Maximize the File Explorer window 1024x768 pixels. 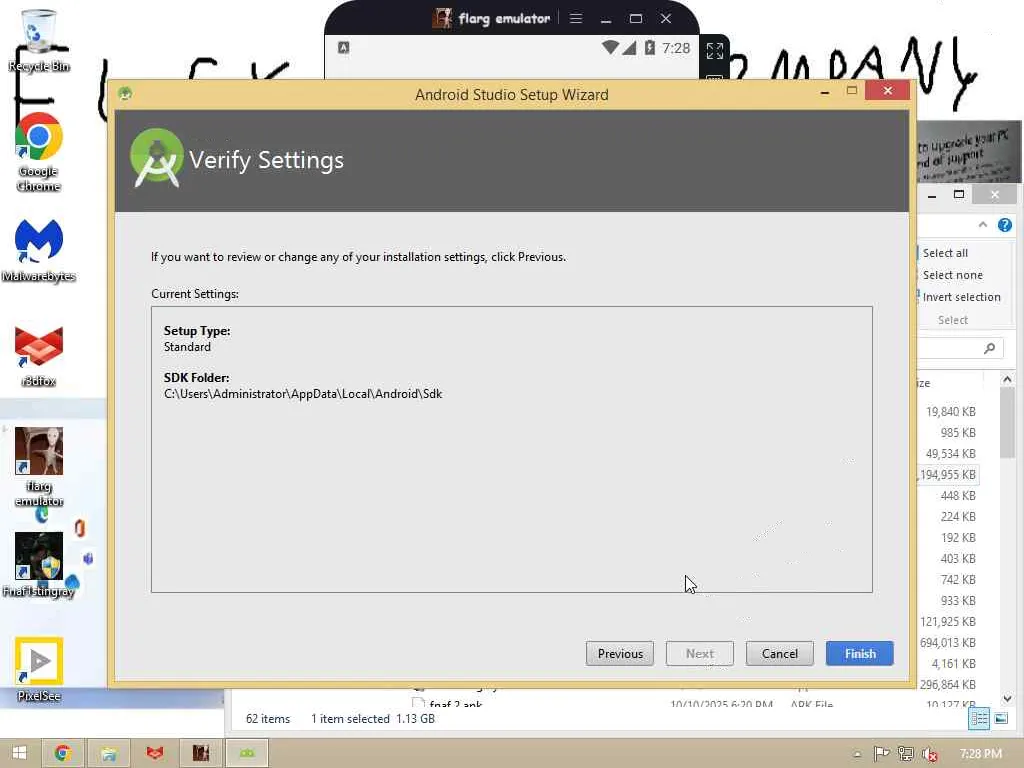pyautogui.click(x=959, y=195)
